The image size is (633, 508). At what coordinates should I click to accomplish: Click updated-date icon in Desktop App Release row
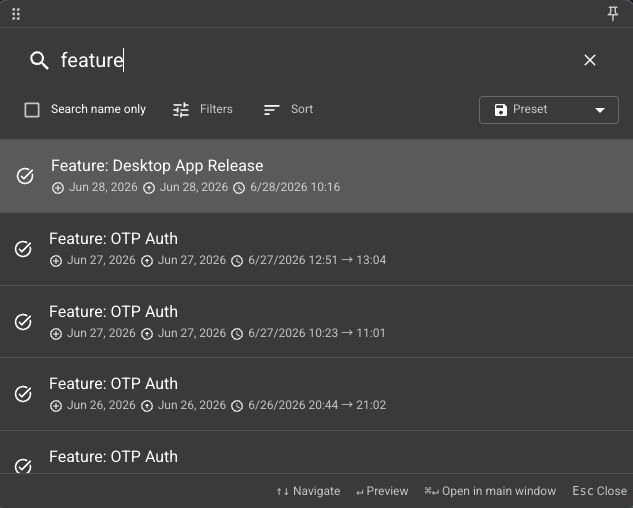[149, 188]
